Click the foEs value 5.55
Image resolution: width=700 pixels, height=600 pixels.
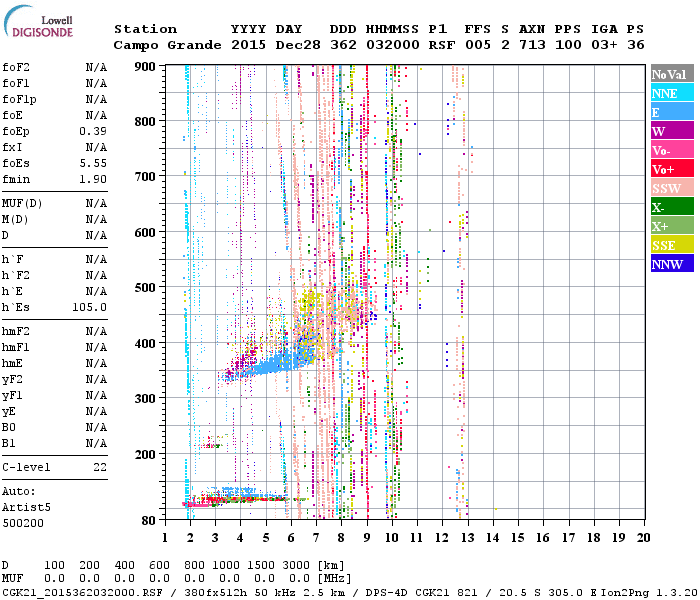93,163
